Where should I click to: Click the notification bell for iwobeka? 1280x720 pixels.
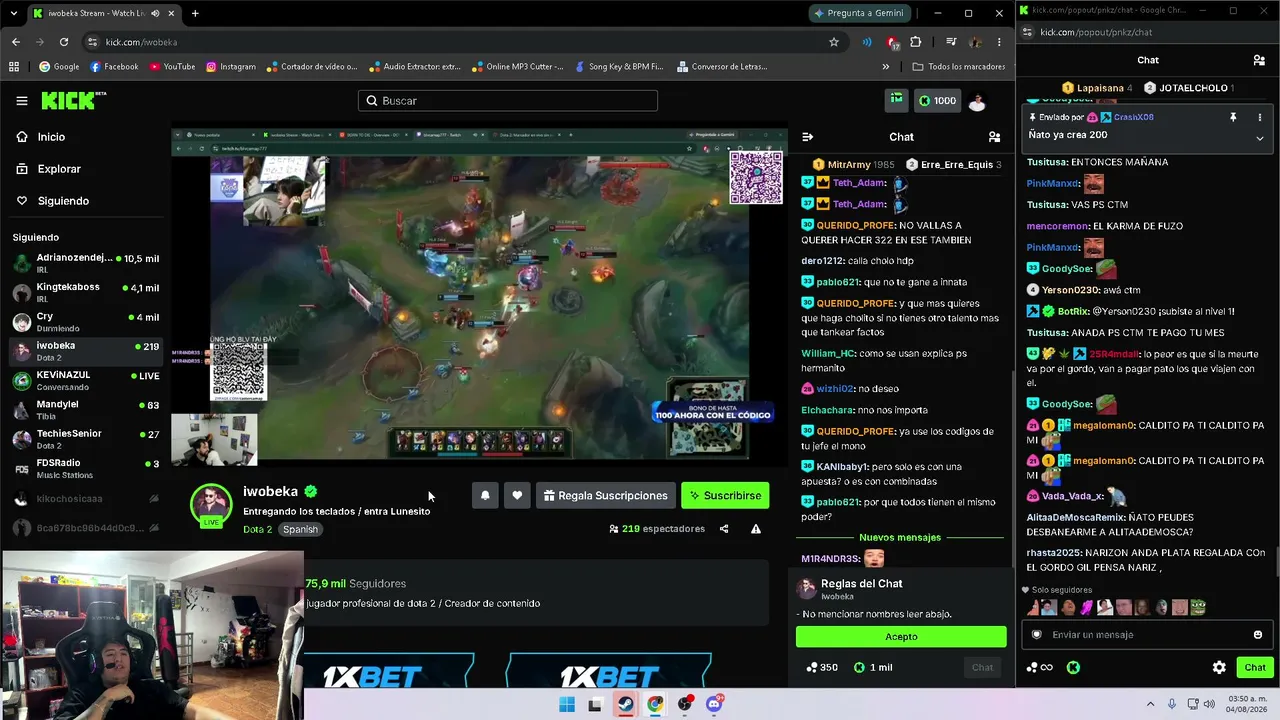485,495
